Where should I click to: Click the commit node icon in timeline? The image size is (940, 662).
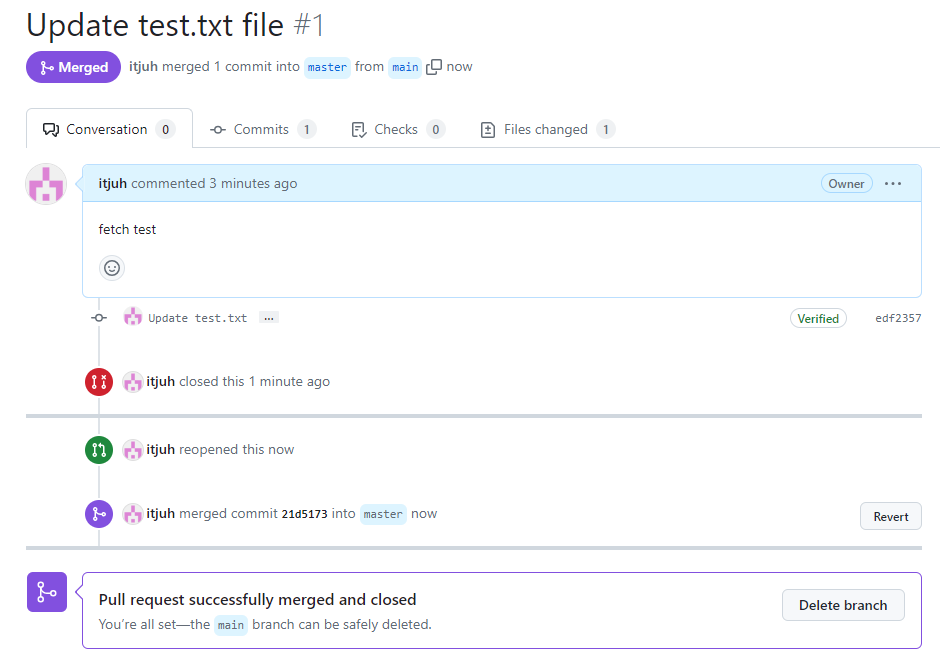pos(99,318)
